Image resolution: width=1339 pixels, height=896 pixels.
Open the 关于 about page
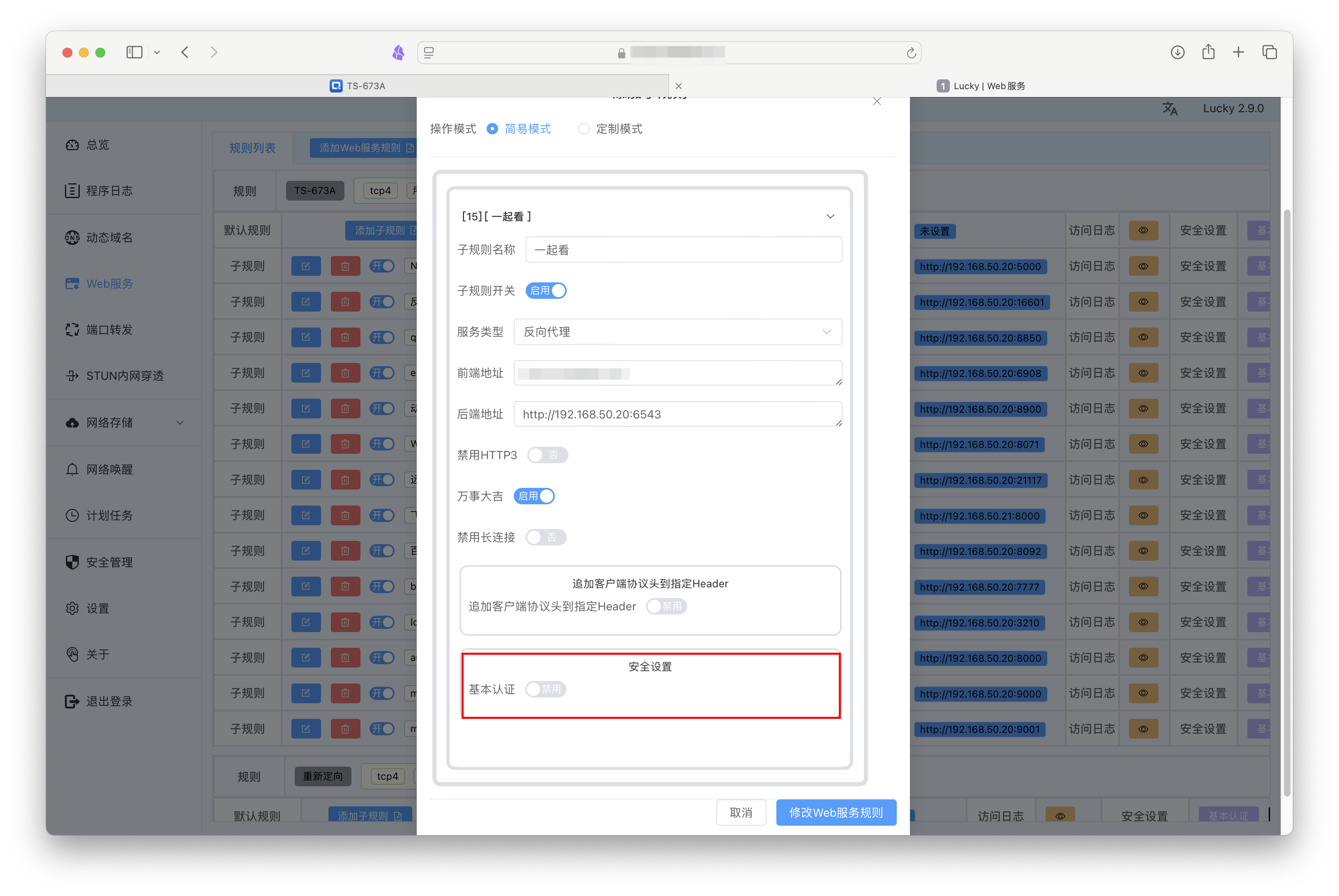[x=87, y=654]
